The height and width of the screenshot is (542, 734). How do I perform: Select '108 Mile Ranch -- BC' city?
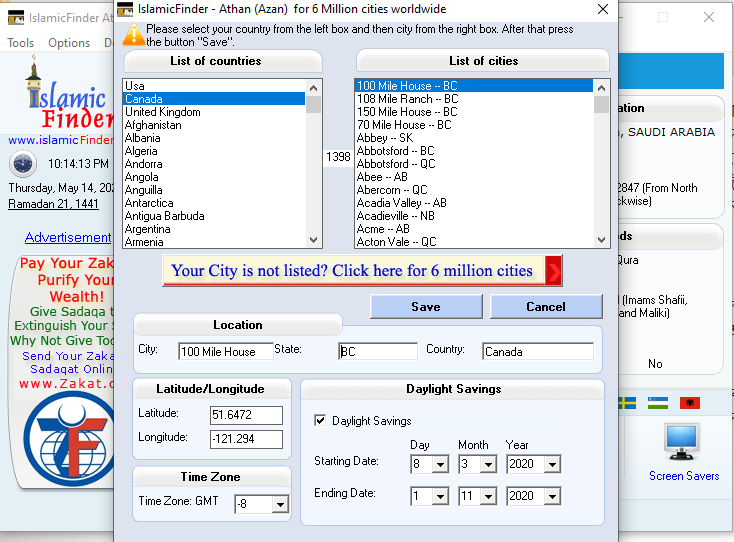pos(474,99)
